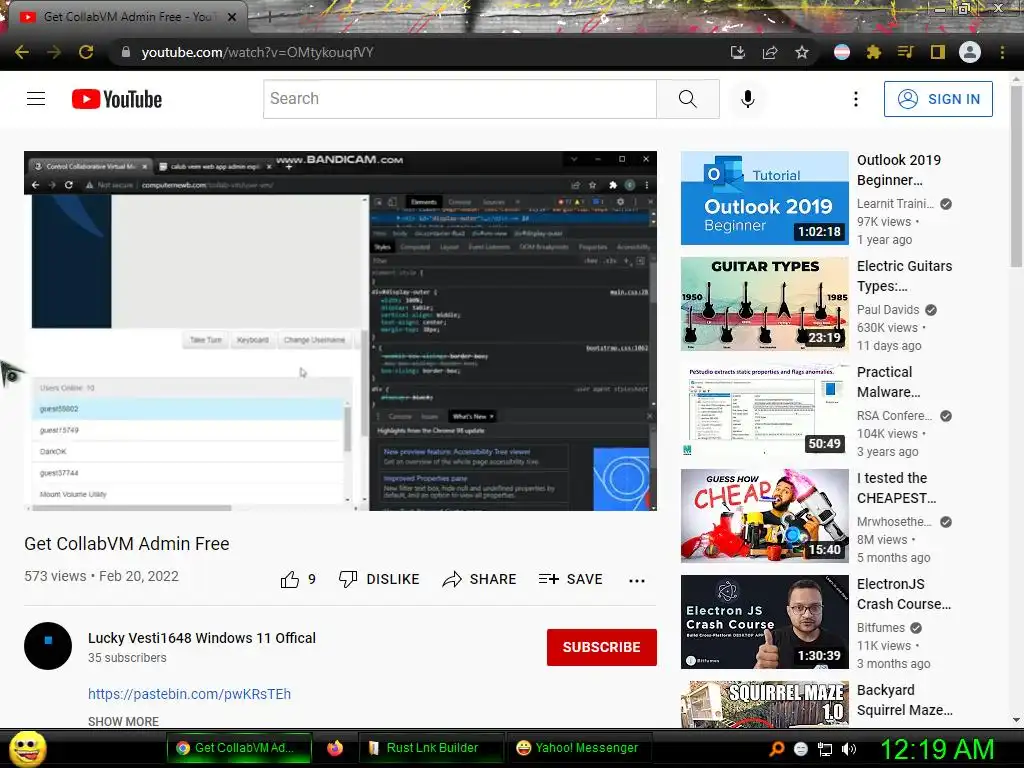Click the Paul Davids channel name
1024x768 pixels.
[888, 310]
